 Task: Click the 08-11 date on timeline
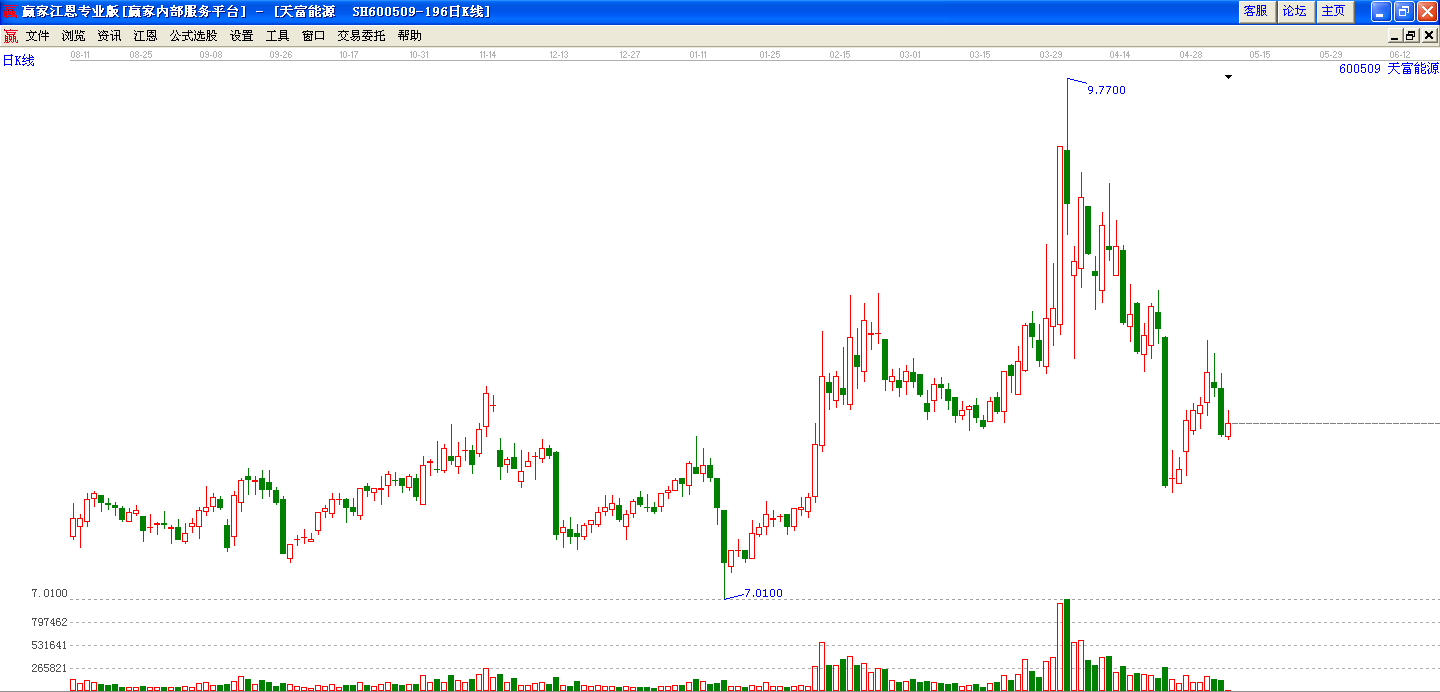pyautogui.click(x=81, y=55)
